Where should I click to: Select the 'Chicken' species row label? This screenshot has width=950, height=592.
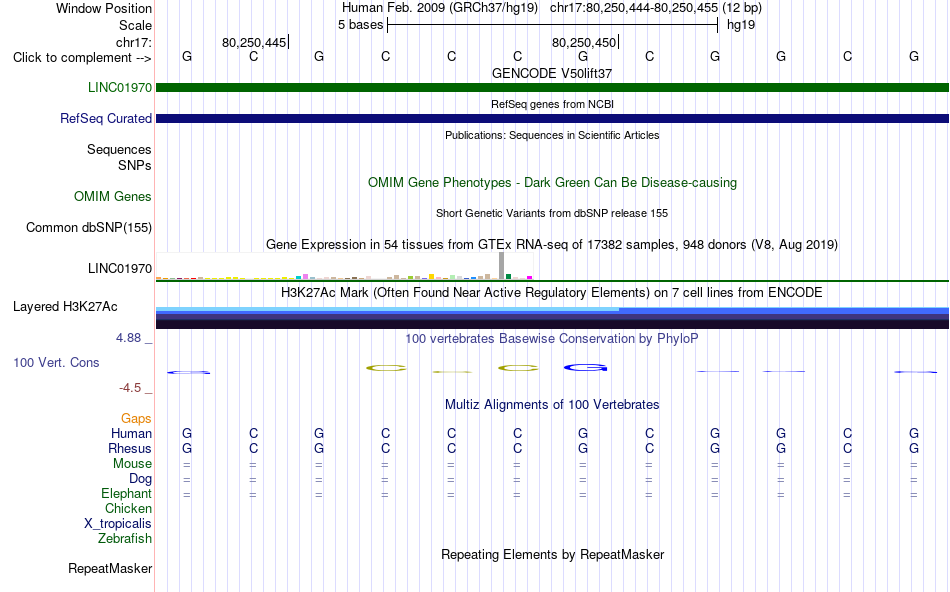click(x=128, y=508)
